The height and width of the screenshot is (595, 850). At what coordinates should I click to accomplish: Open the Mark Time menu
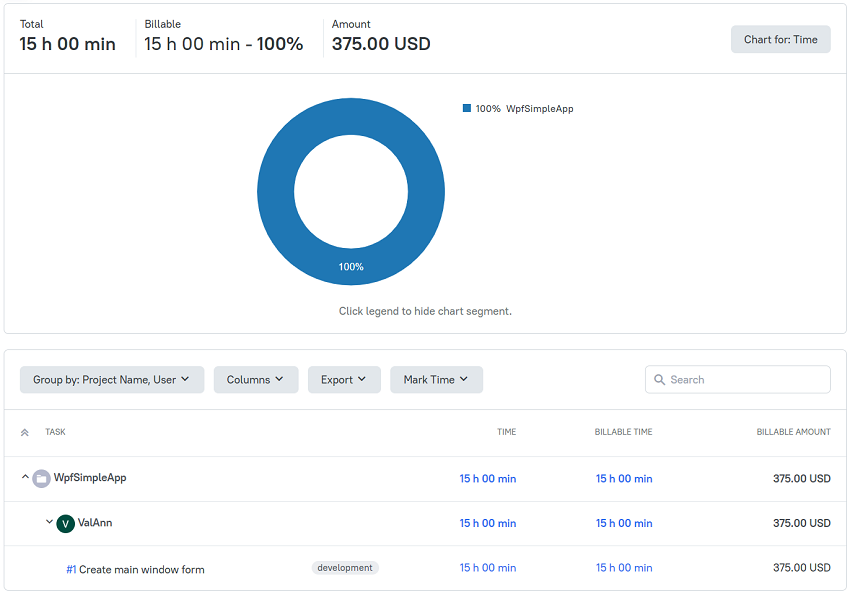[x=436, y=379]
